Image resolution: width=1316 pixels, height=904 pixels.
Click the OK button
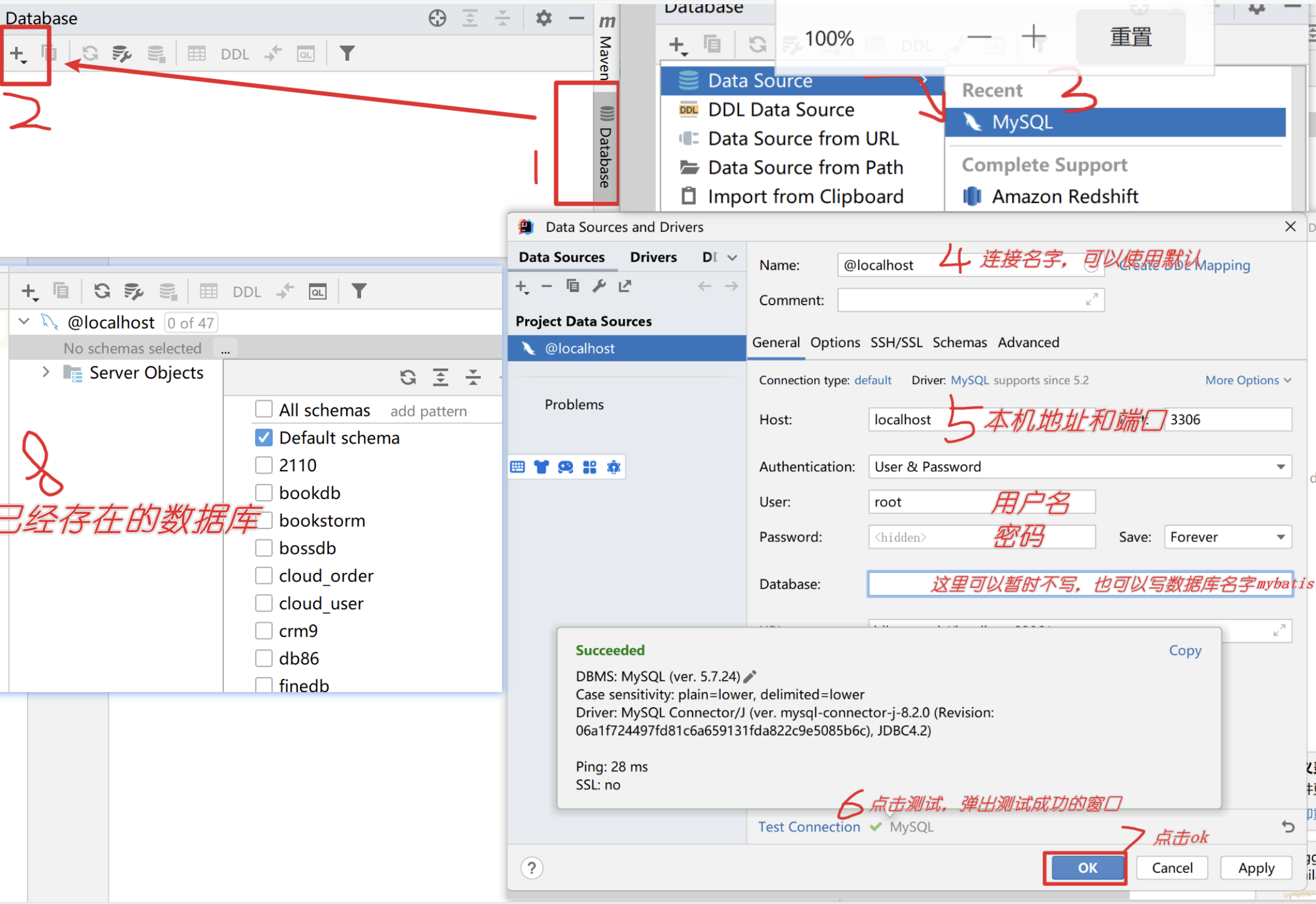1087,868
